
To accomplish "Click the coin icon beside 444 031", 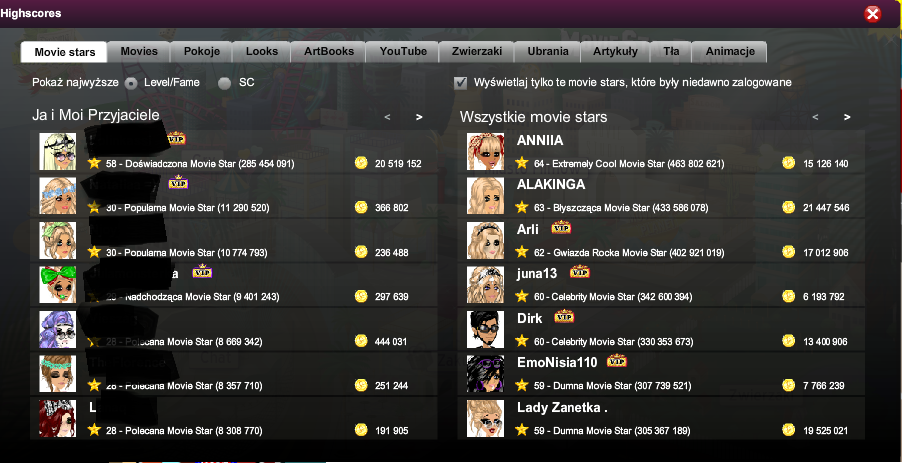I will (x=361, y=341).
